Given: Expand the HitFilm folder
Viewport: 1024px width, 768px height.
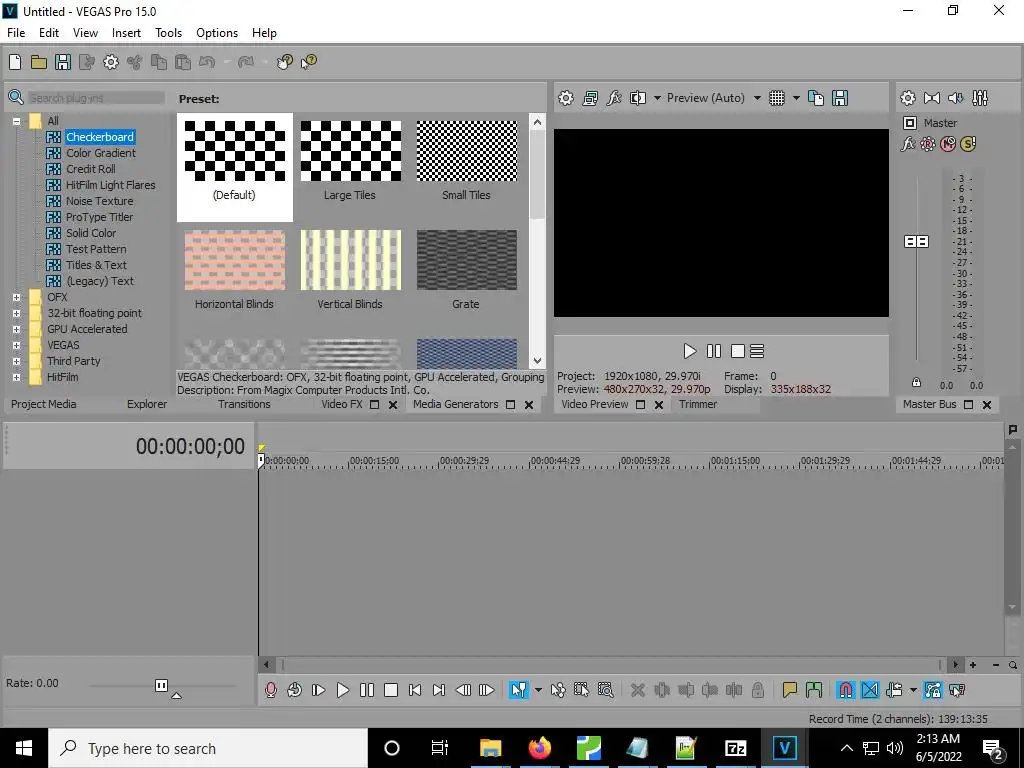Looking at the screenshot, I should pyautogui.click(x=16, y=377).
